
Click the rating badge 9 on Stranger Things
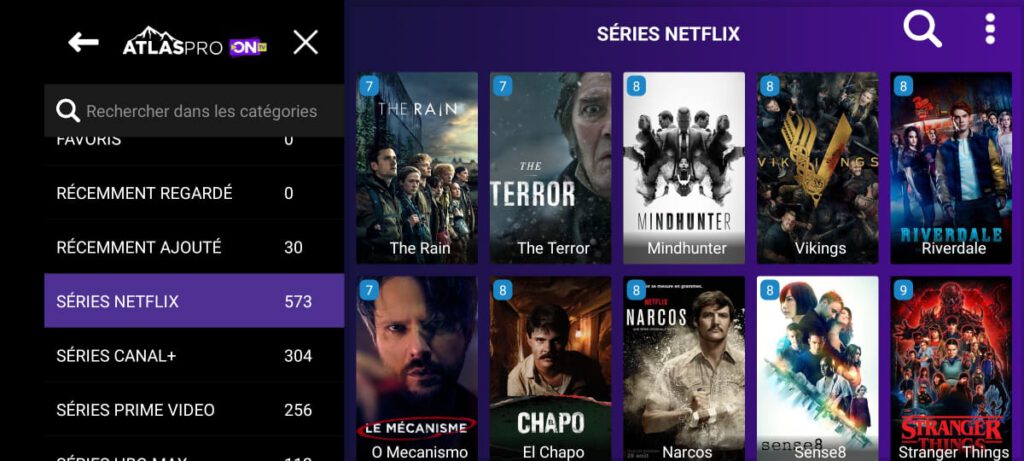(x=903, y=290)
